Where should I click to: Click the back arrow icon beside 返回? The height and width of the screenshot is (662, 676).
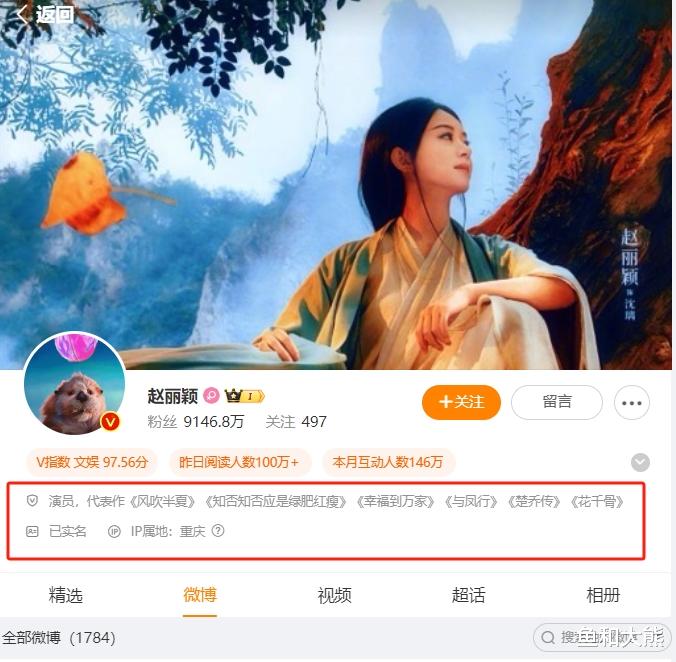21,15
